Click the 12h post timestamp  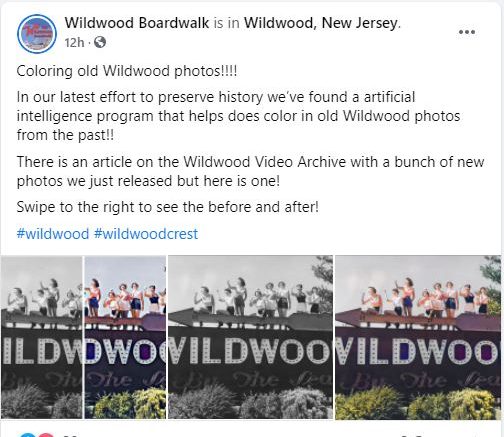coord(74,43)
